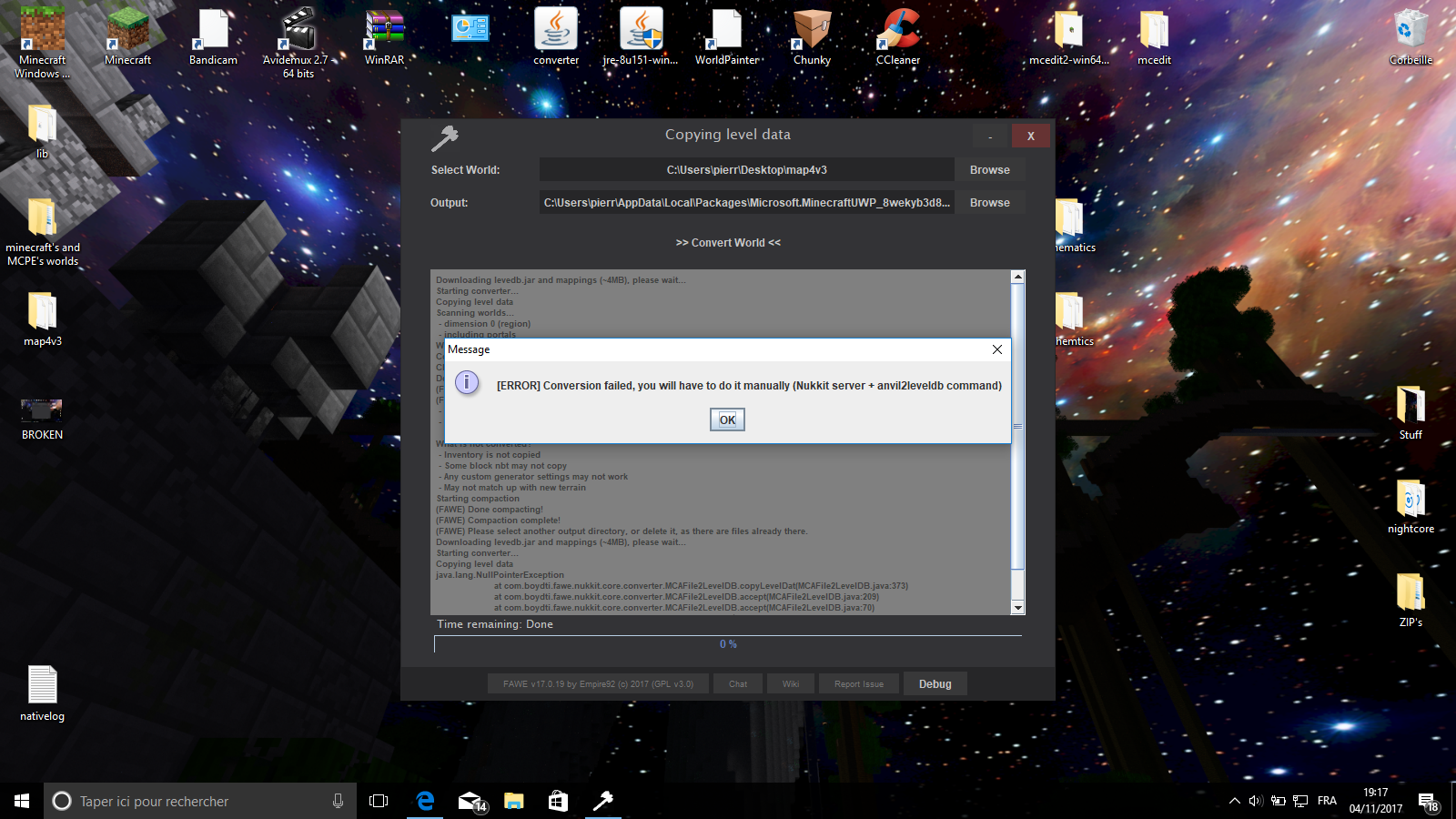The height and width of the screenshot is (819, 1456).
Task: Expand hidden system tray icons chevron
Action: (1234, 801)
